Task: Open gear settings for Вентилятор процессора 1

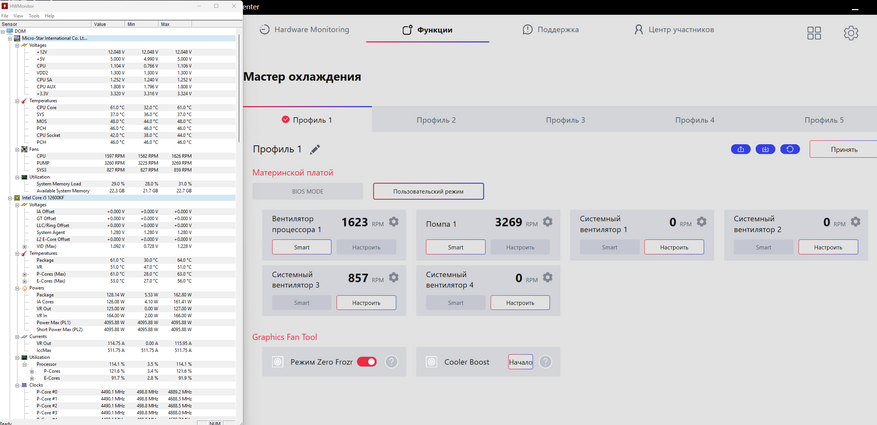Action: tap(394, 222)
